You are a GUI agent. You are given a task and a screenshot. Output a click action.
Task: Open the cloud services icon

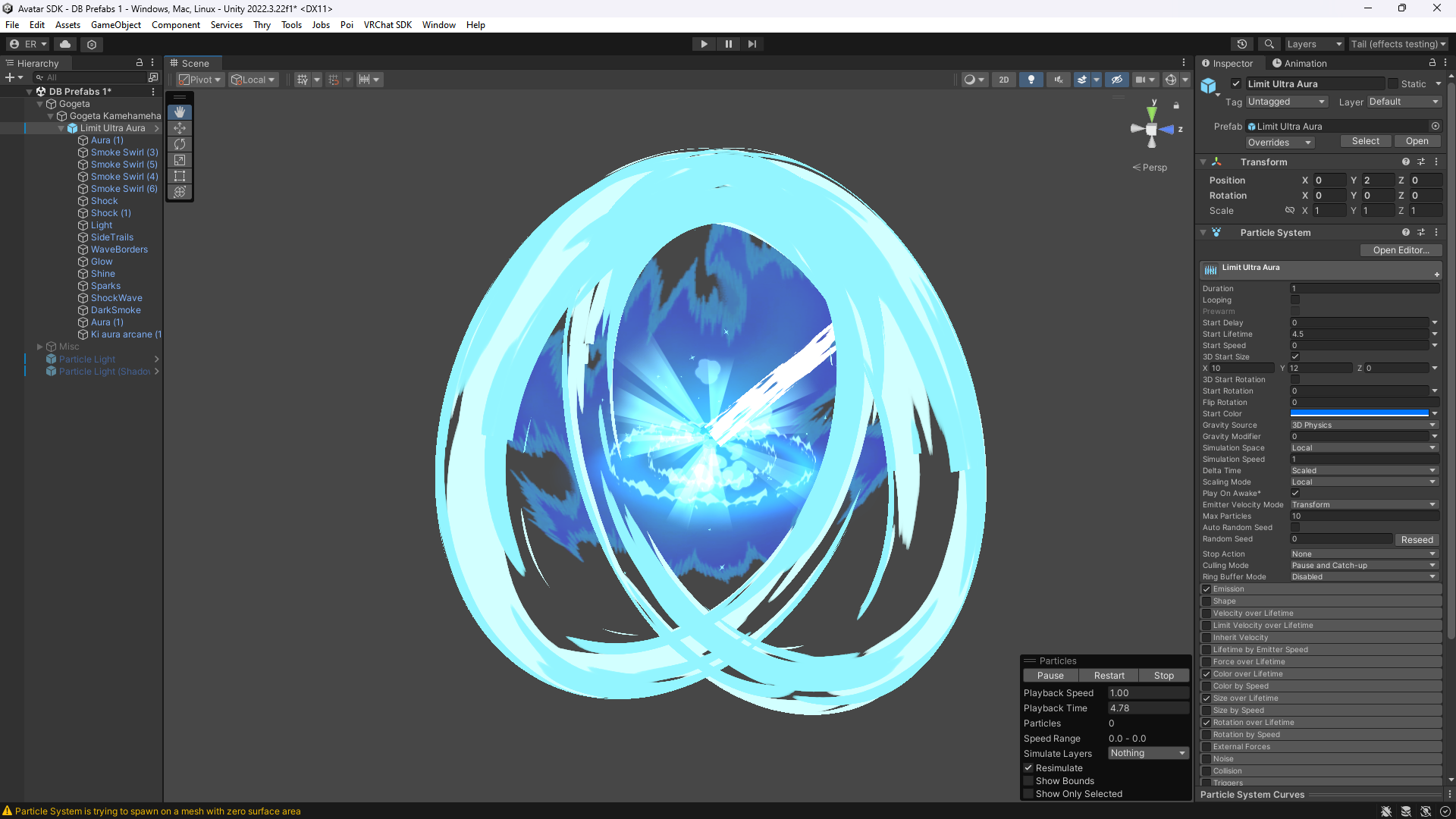[65, 44]
